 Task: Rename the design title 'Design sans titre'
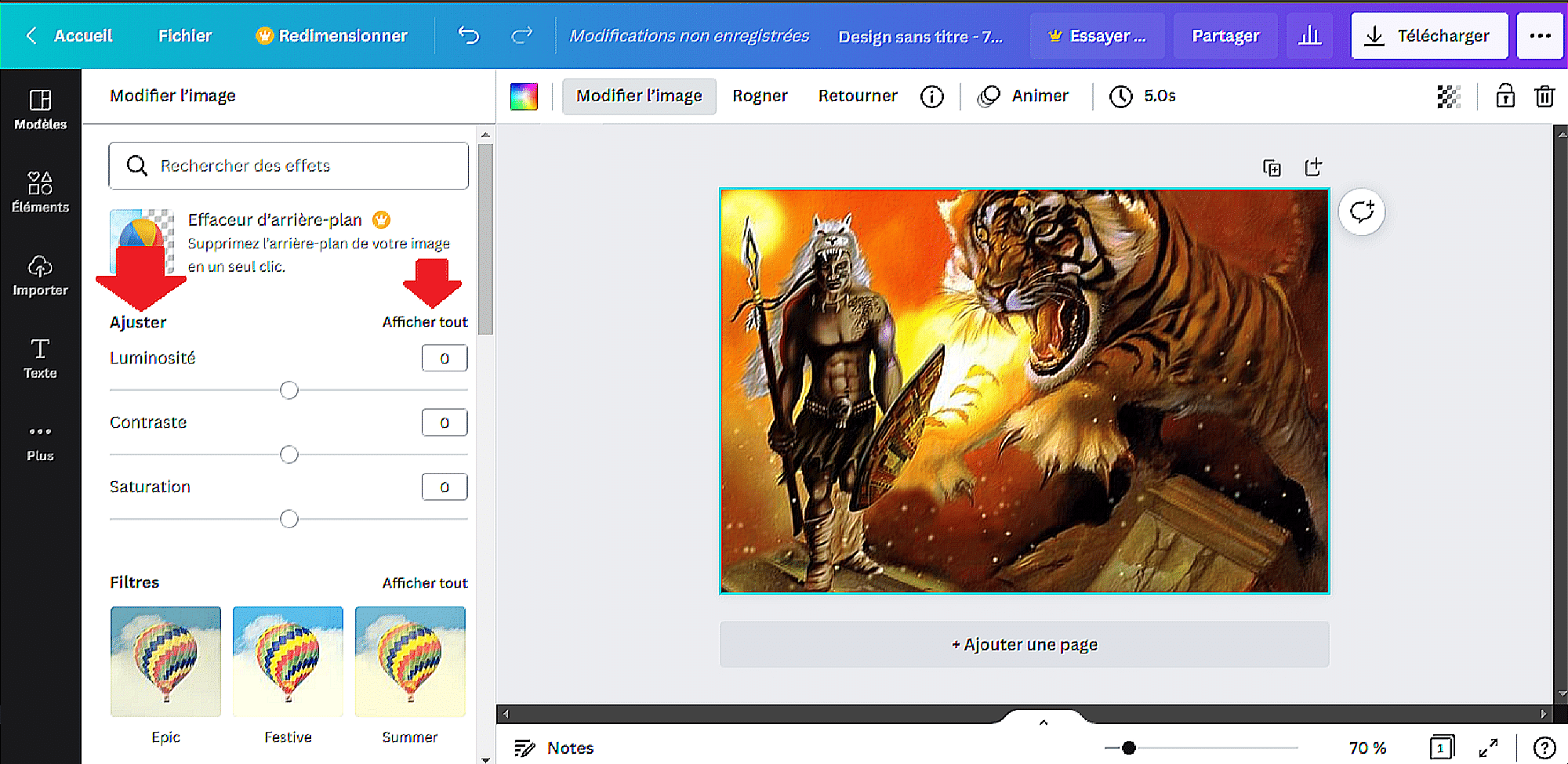[920, 37]
